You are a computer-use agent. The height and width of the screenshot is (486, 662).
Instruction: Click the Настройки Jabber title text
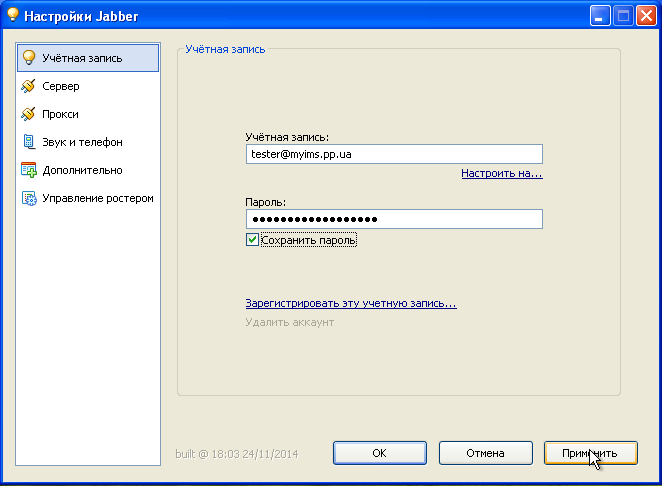(x=81, y=16)
